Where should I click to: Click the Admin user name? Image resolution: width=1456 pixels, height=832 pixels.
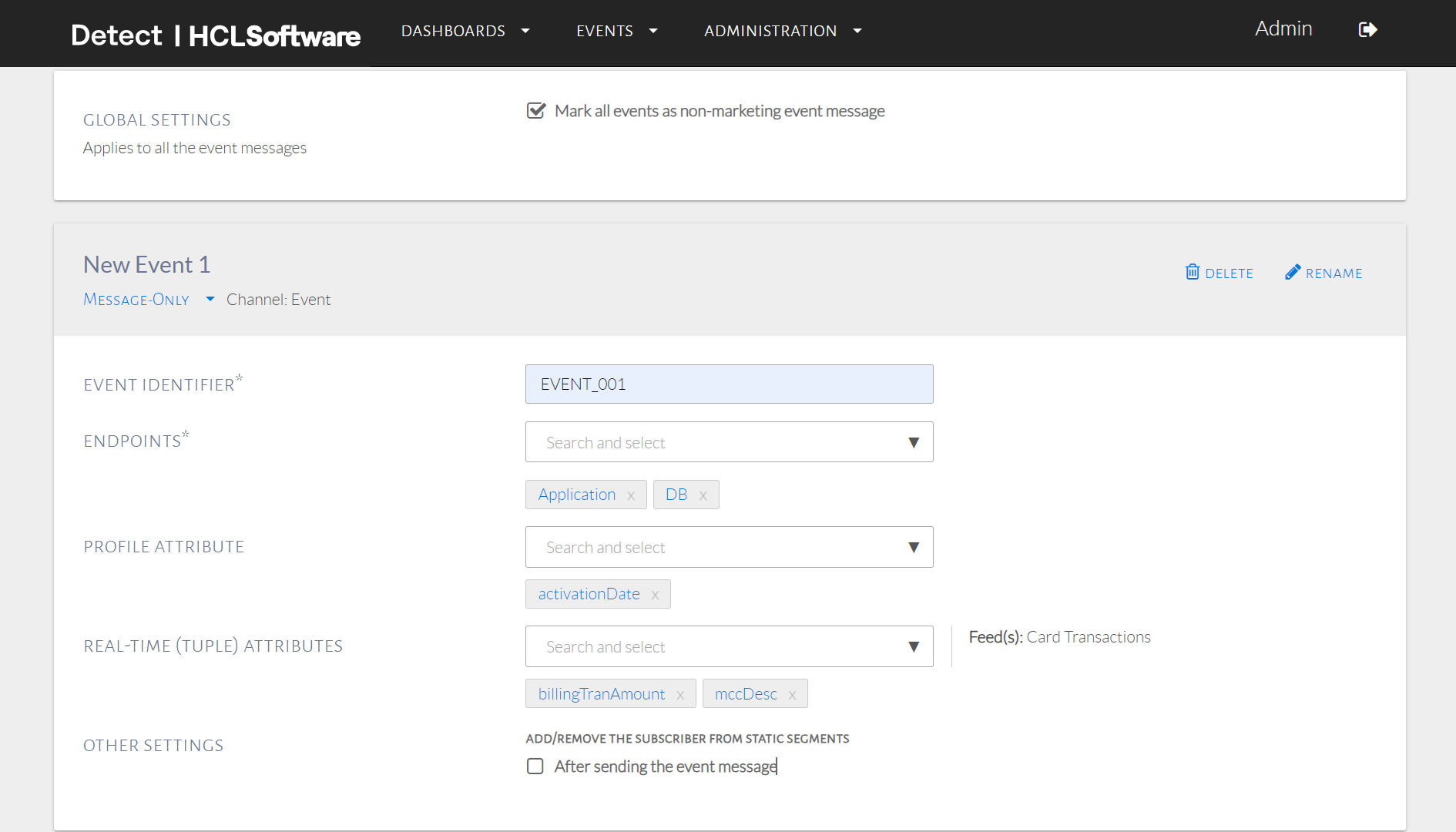[x=1283, y=29]
